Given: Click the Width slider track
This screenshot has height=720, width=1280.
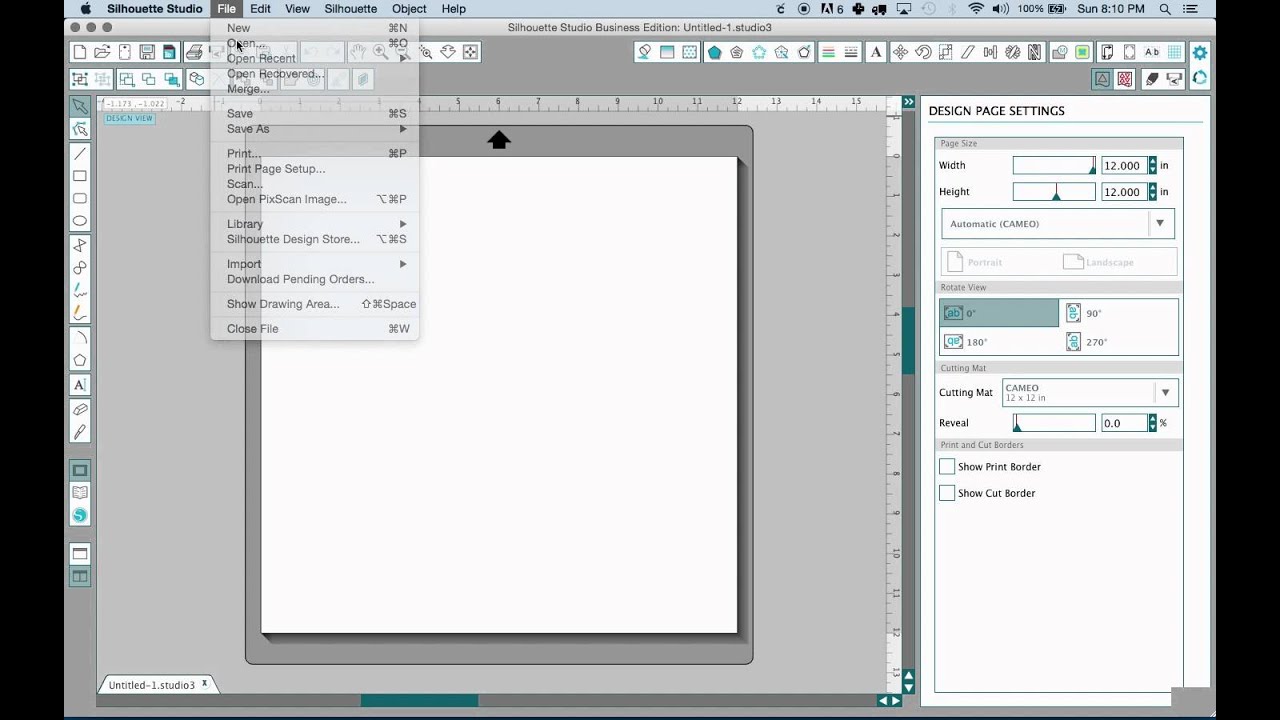Looking at the screenshot, I should point(1054,166).
